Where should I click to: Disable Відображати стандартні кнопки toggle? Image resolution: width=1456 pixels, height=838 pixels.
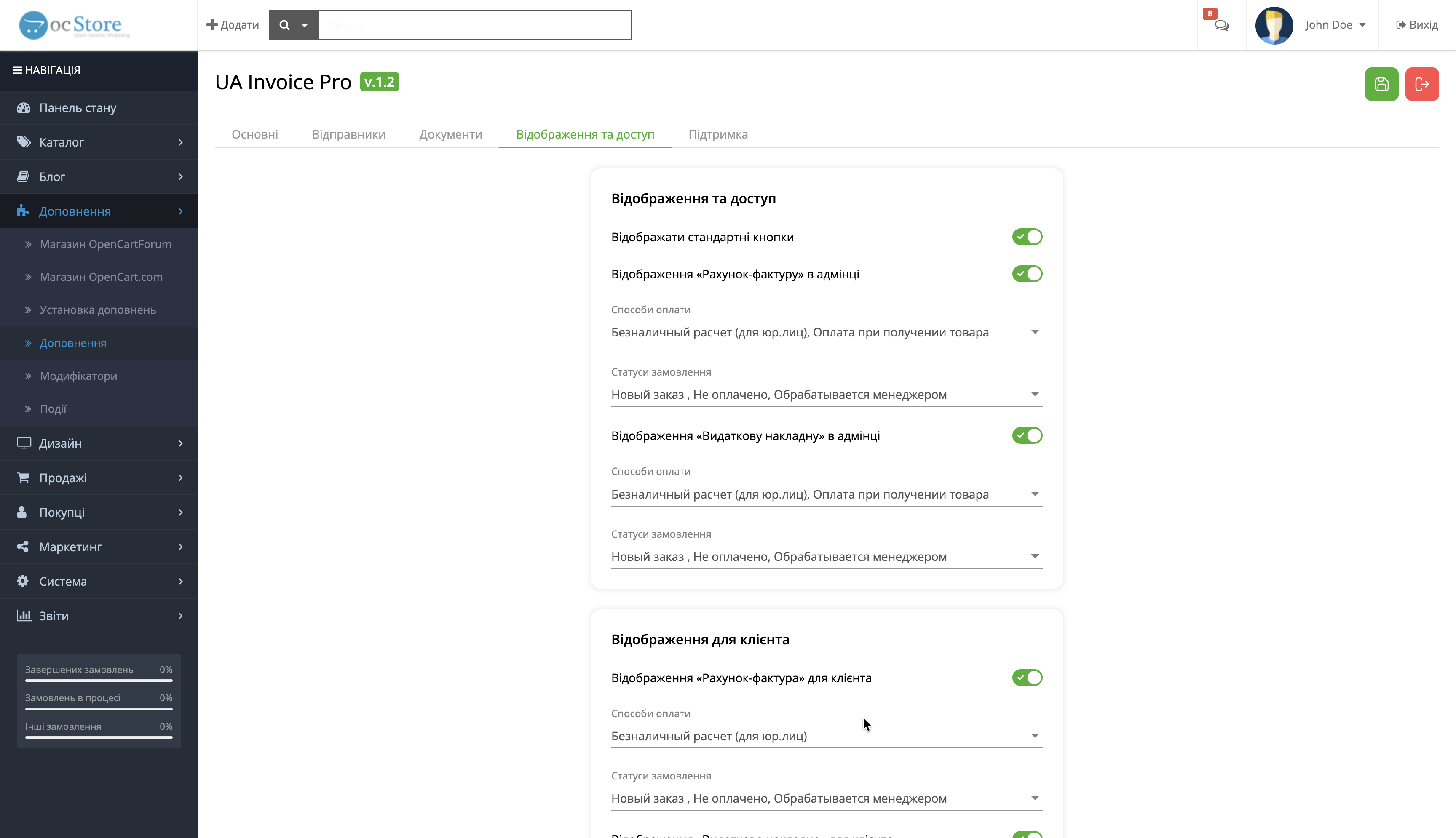pos(1027,237)
